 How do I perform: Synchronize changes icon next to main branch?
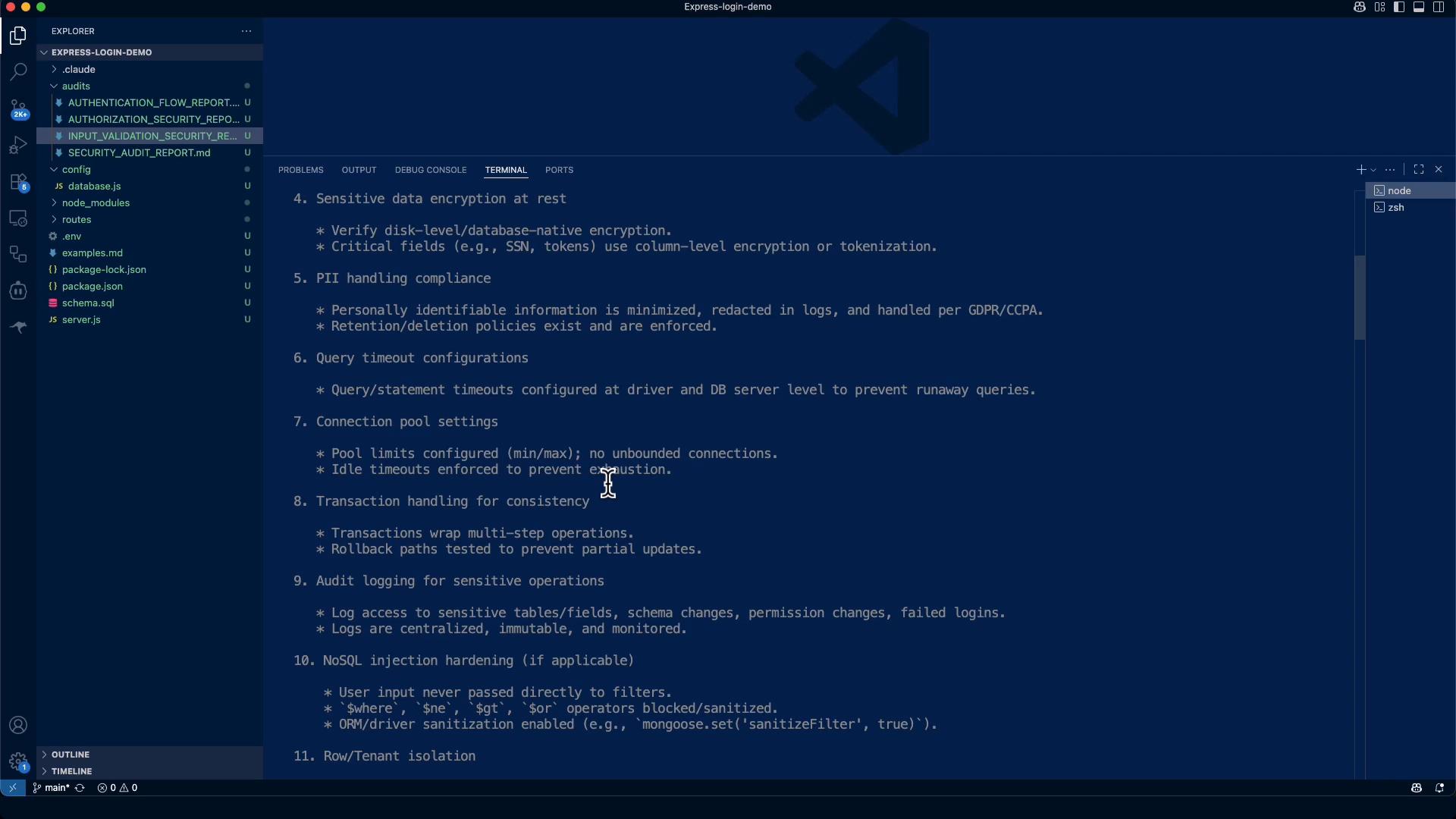[x=80, y=788]
